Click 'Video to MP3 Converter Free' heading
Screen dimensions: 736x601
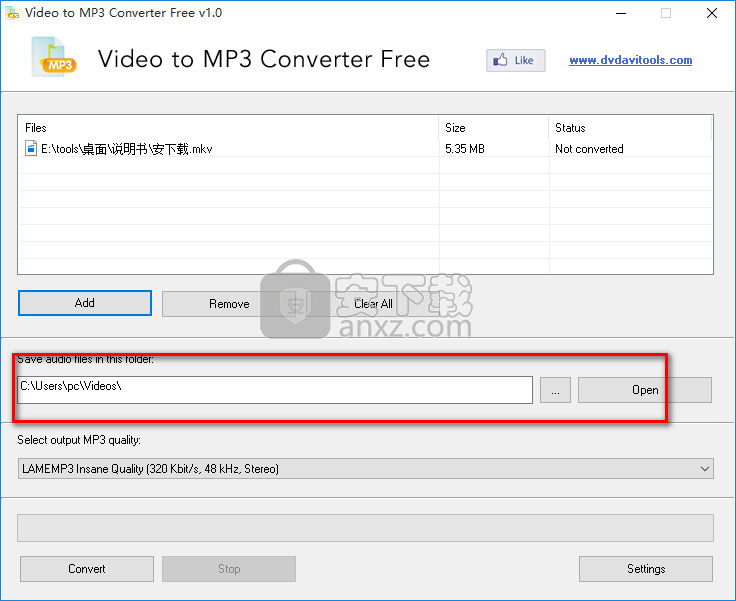coord(264,59)
